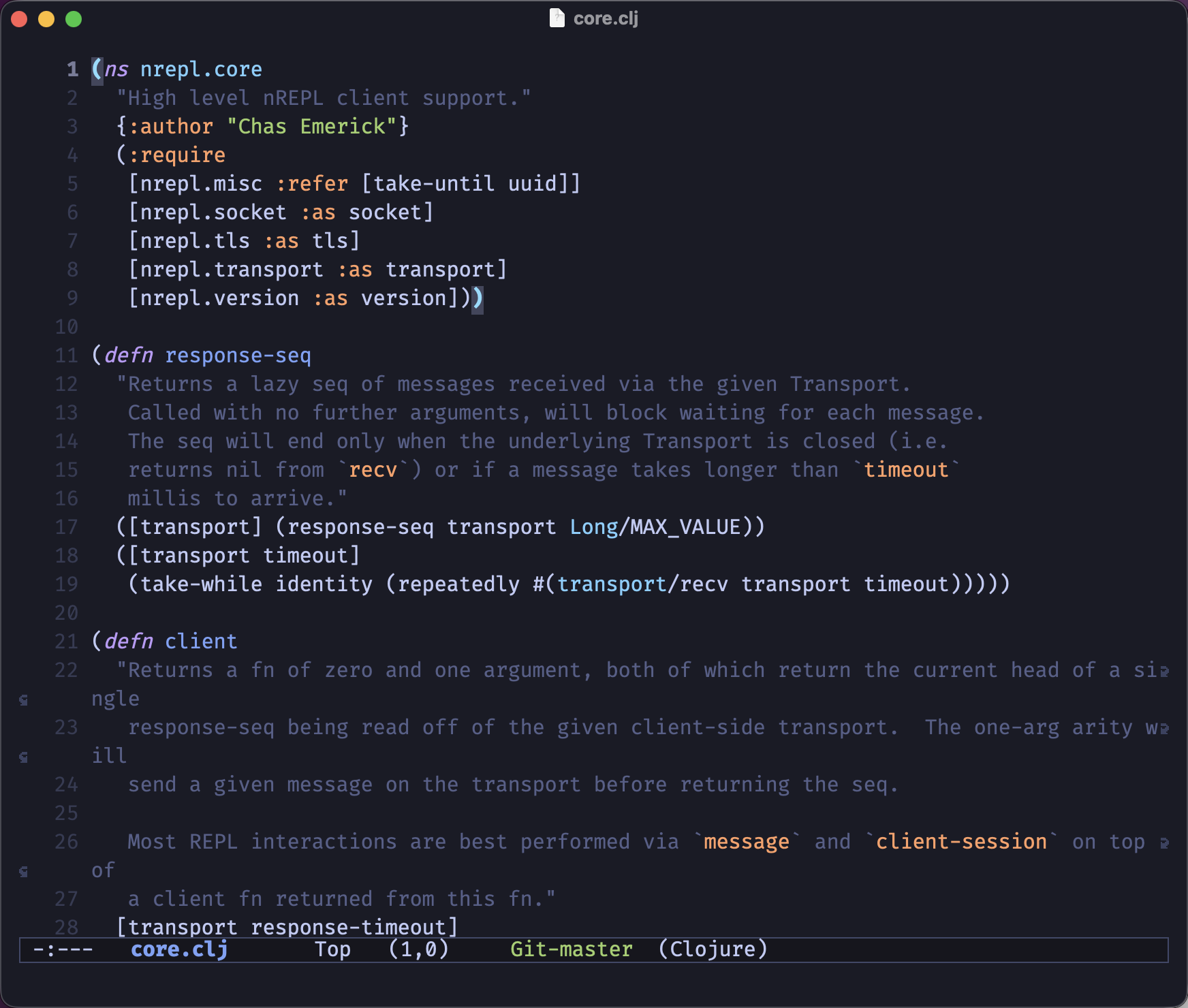Click the :require keyword on line 4

(176, 155)
